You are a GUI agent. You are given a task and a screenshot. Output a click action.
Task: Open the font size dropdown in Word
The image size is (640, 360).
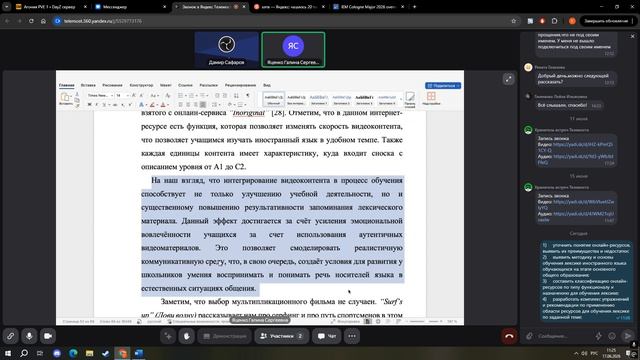pos(122,95)
